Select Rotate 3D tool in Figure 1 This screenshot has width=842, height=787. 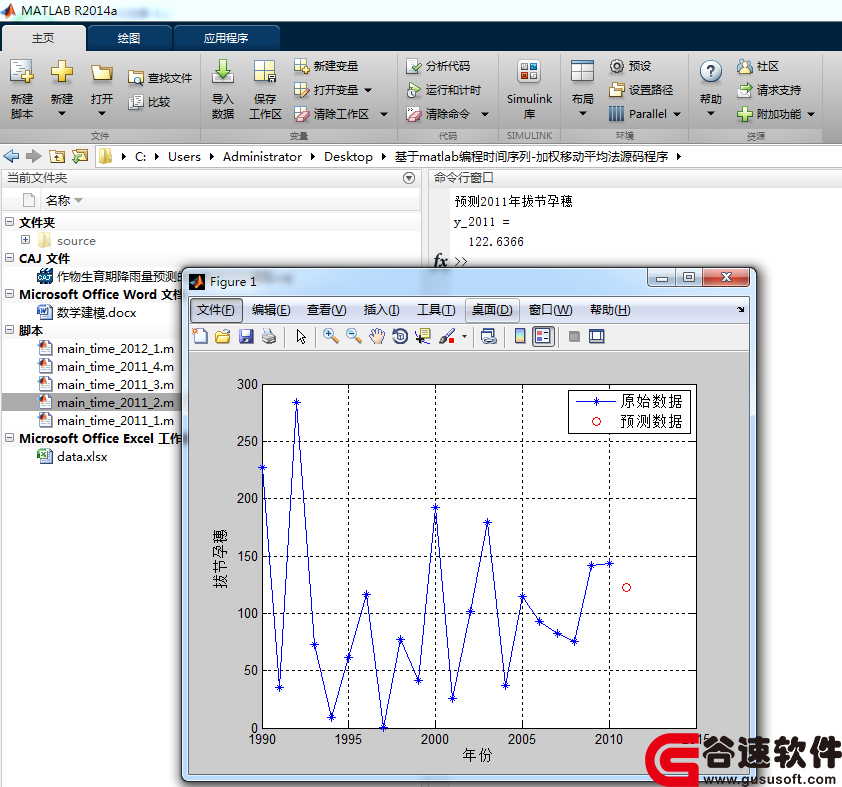pos(400,337)
